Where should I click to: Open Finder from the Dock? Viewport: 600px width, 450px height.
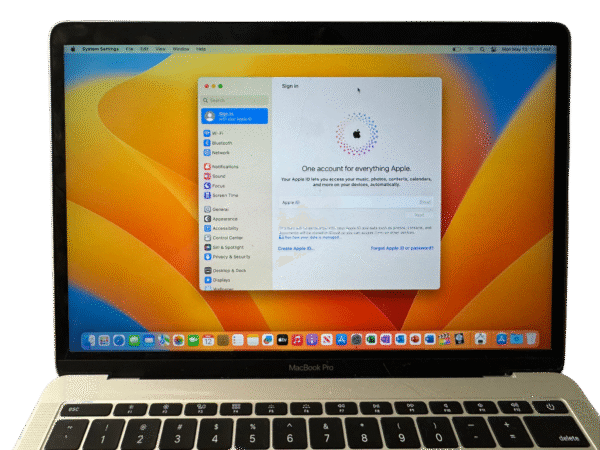coord(89,340)
